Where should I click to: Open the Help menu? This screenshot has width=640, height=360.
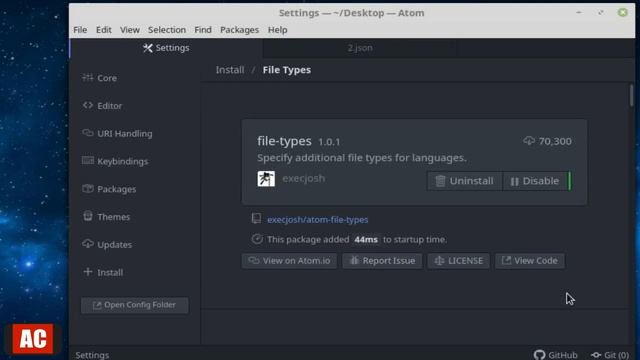[x=278, y=30]
